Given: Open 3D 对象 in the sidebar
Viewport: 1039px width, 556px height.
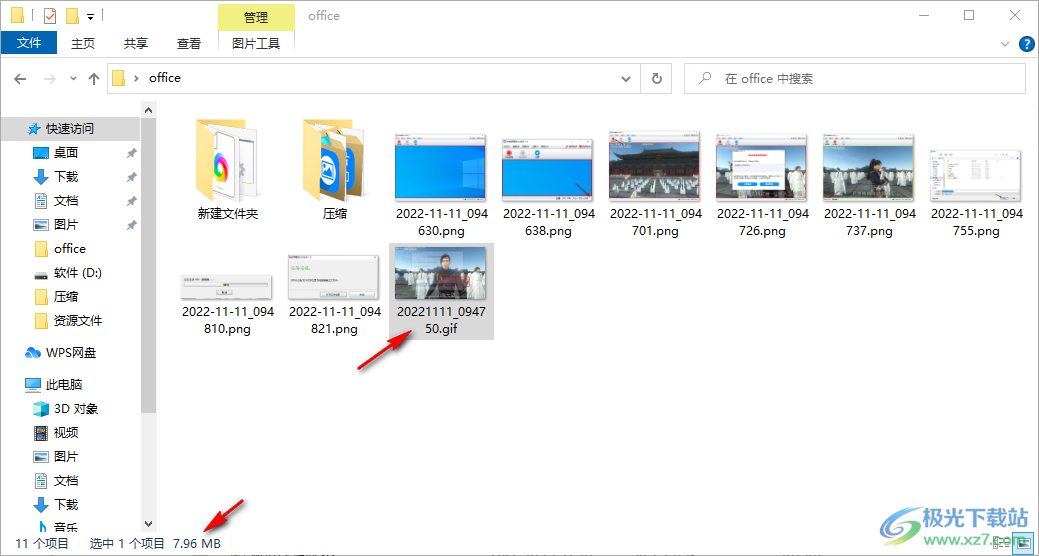Looking at the screenshot, I should pyautogui.click(x=76, y=409).
